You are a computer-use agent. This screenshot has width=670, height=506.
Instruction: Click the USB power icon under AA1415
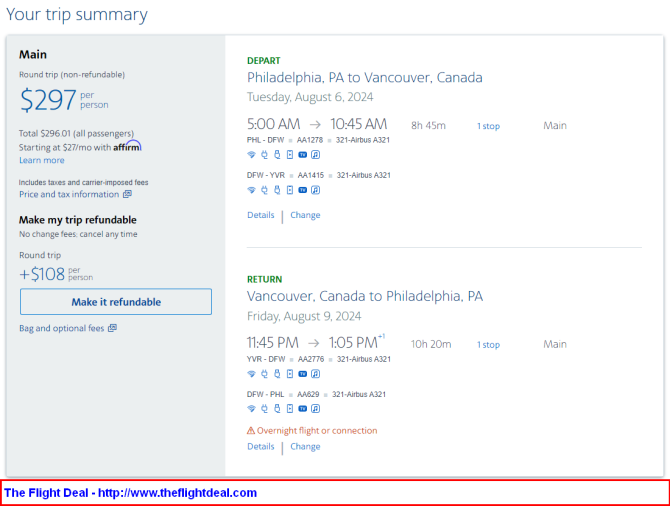pos(277,190)
